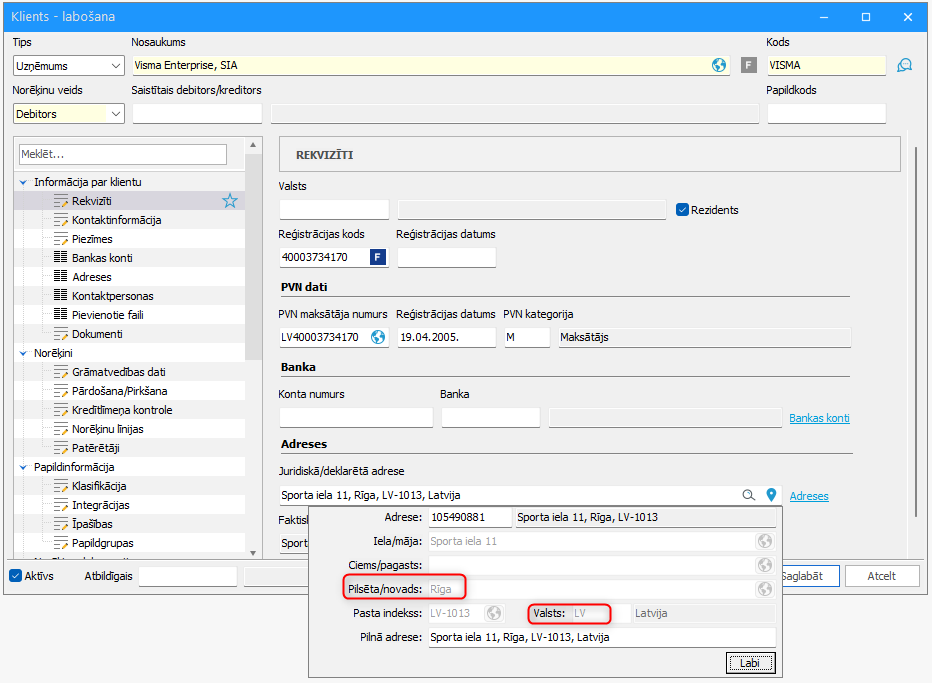Viewport: 932px width, 683px height.
Task: Select Pārdošana/Pirkšana in the tree
Action: click(119, 391)
